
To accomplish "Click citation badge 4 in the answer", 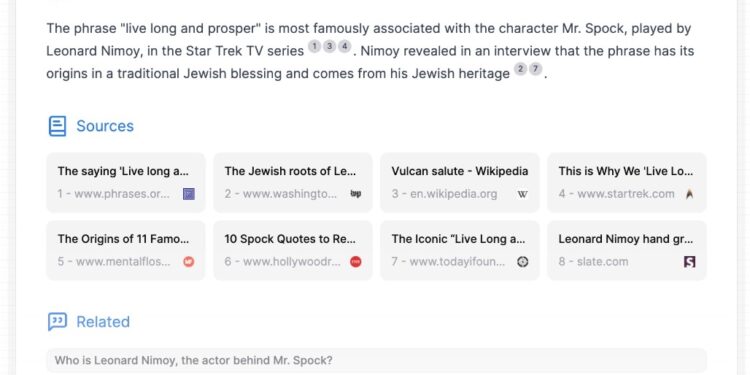I will pyautogui.click(x=344, y=46).
